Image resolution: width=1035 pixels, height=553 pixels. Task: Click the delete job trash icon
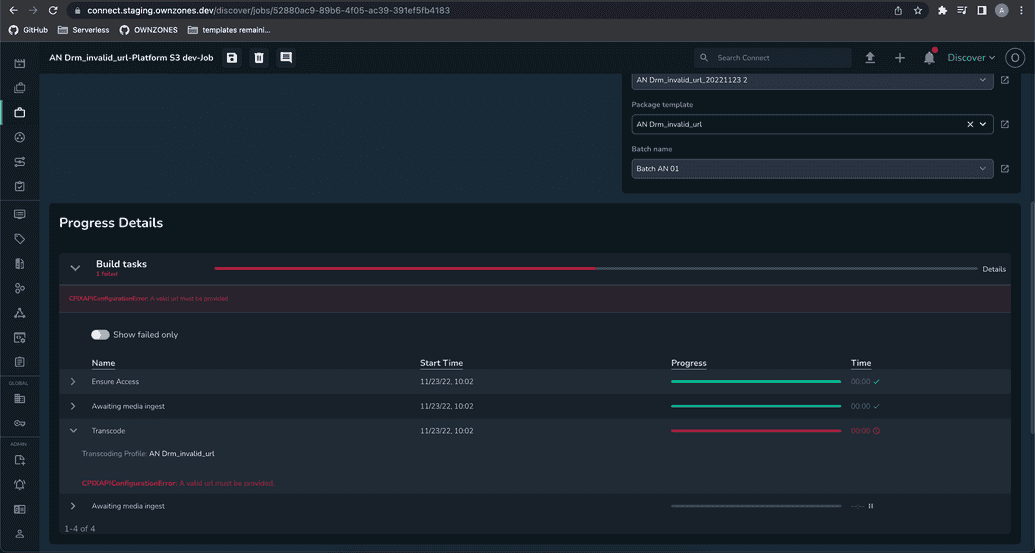[x=259, y=58]
